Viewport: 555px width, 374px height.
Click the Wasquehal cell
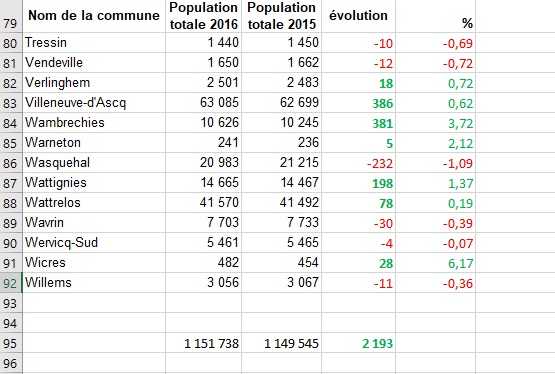94,163
